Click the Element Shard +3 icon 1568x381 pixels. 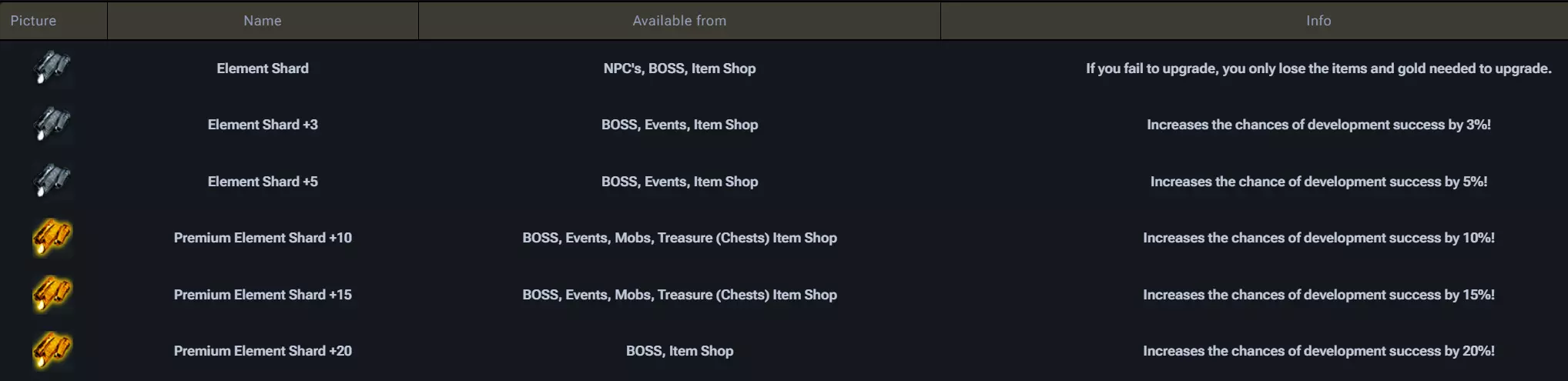click(52, 124)
